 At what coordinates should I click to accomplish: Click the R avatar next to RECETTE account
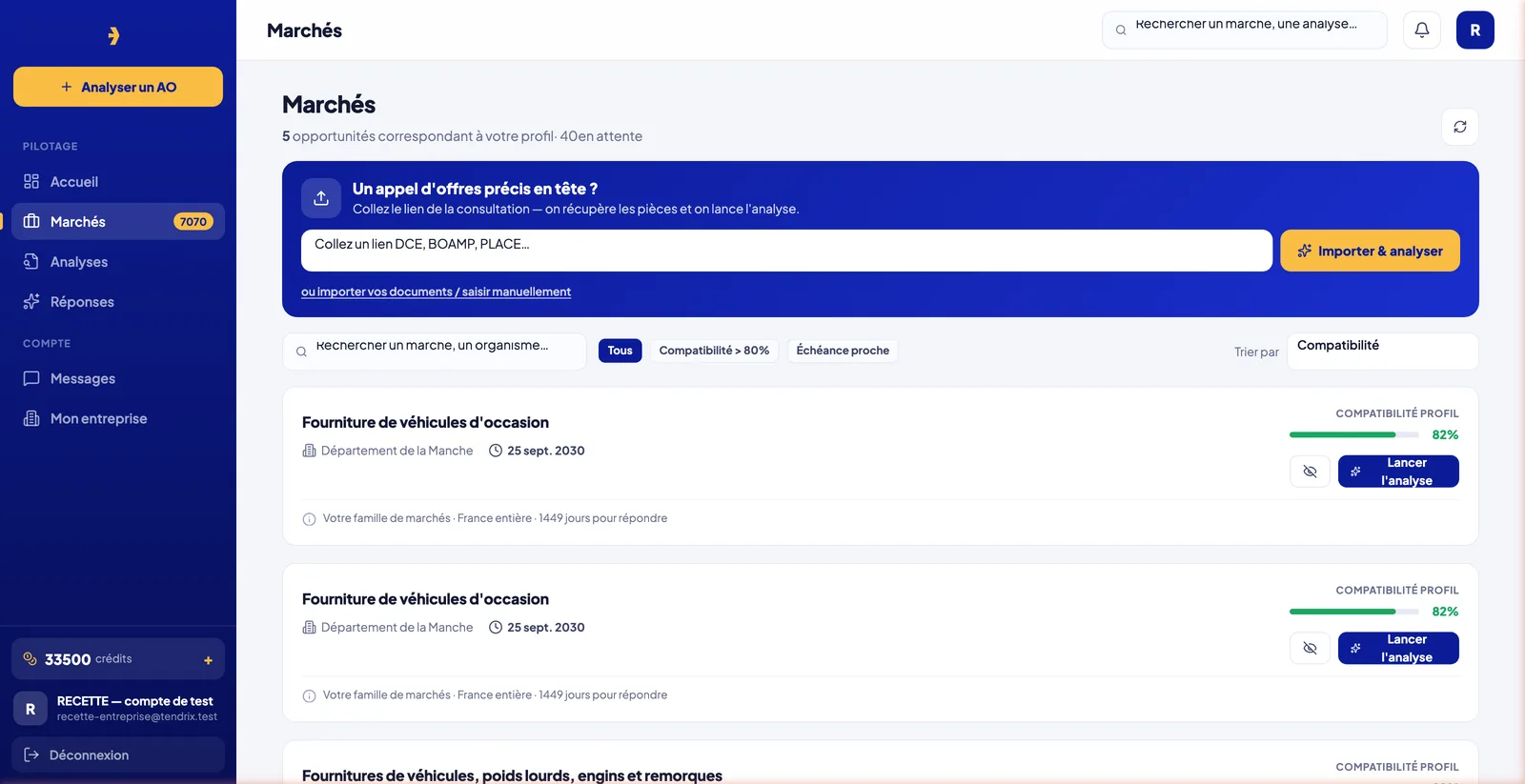[x=30, y=709]
